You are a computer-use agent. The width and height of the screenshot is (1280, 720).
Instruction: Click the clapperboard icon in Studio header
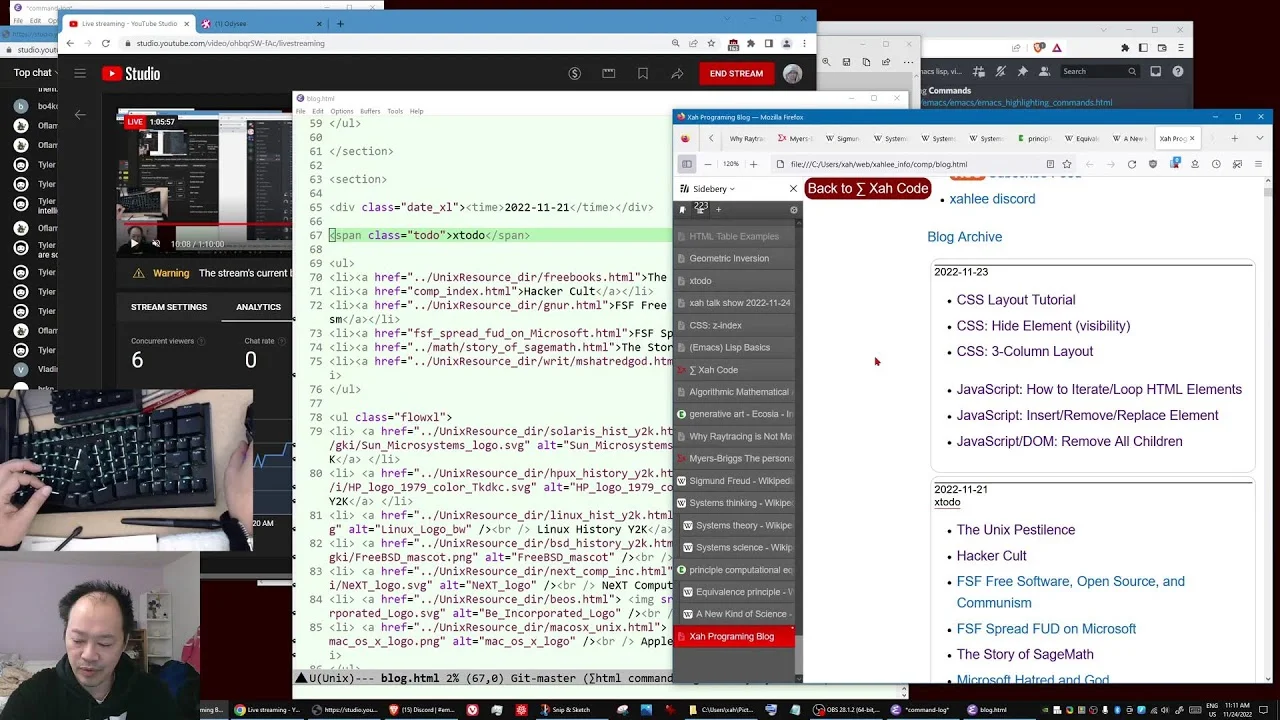[x=608, y=73]
